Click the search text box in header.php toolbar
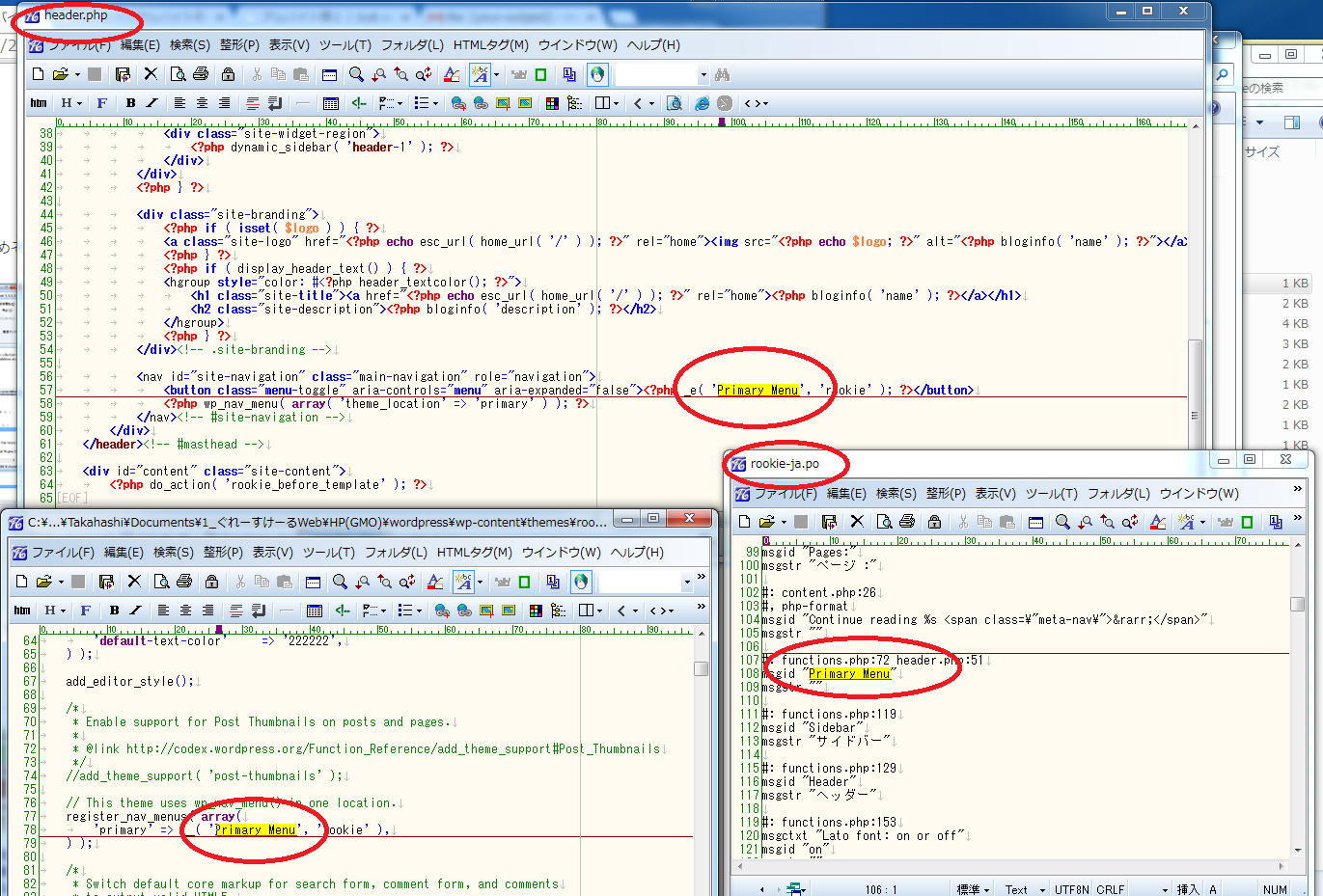 (x=656, y=74)
